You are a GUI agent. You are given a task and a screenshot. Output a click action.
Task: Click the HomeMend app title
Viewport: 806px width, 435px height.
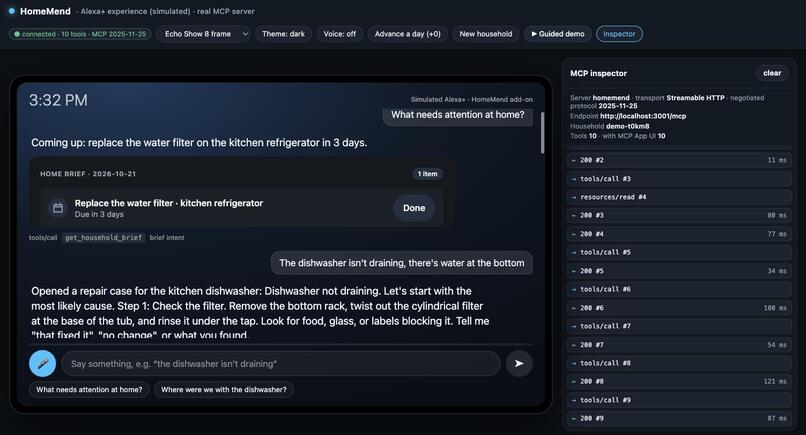coord(45,11)
